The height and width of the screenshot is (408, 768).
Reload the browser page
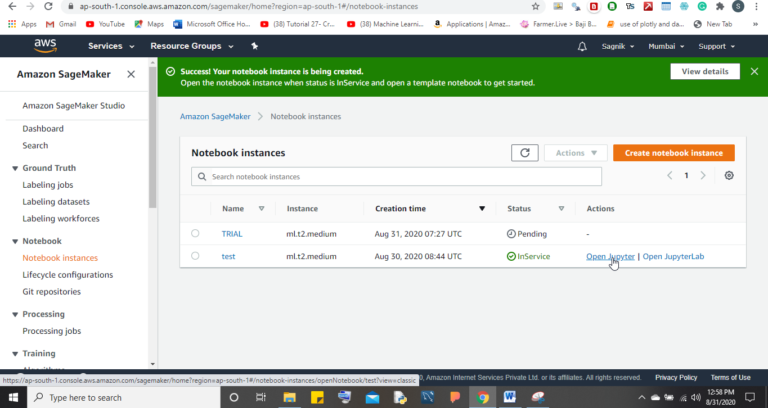tap(48, 6)
